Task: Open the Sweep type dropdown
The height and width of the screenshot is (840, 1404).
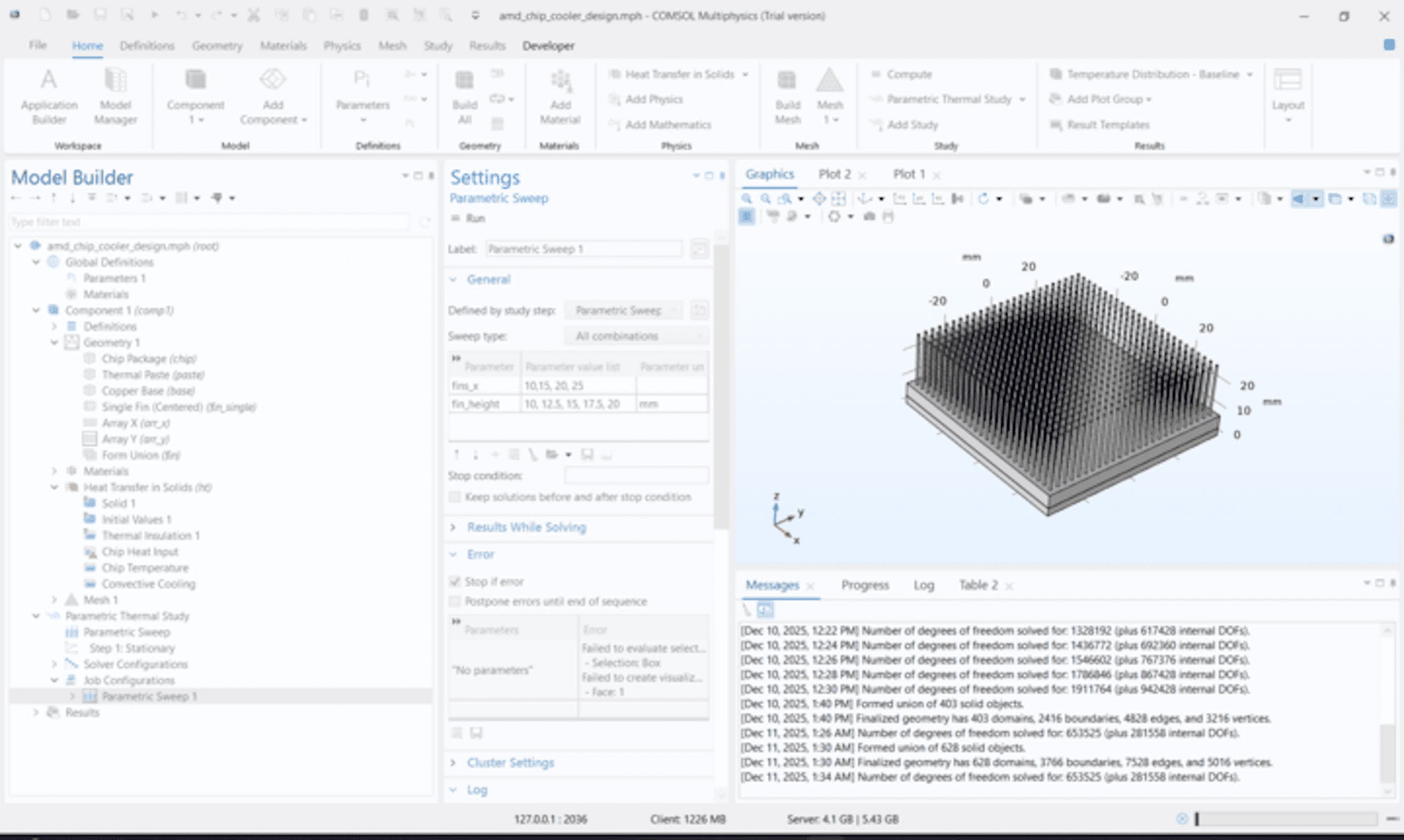Action: tap(636, 336)
